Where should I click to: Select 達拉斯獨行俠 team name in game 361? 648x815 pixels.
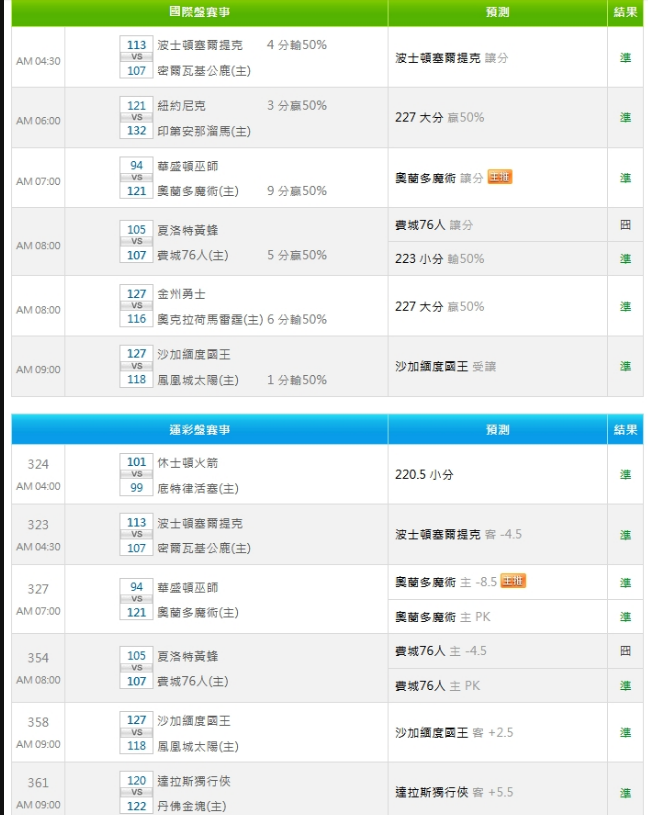coord(194,781)
